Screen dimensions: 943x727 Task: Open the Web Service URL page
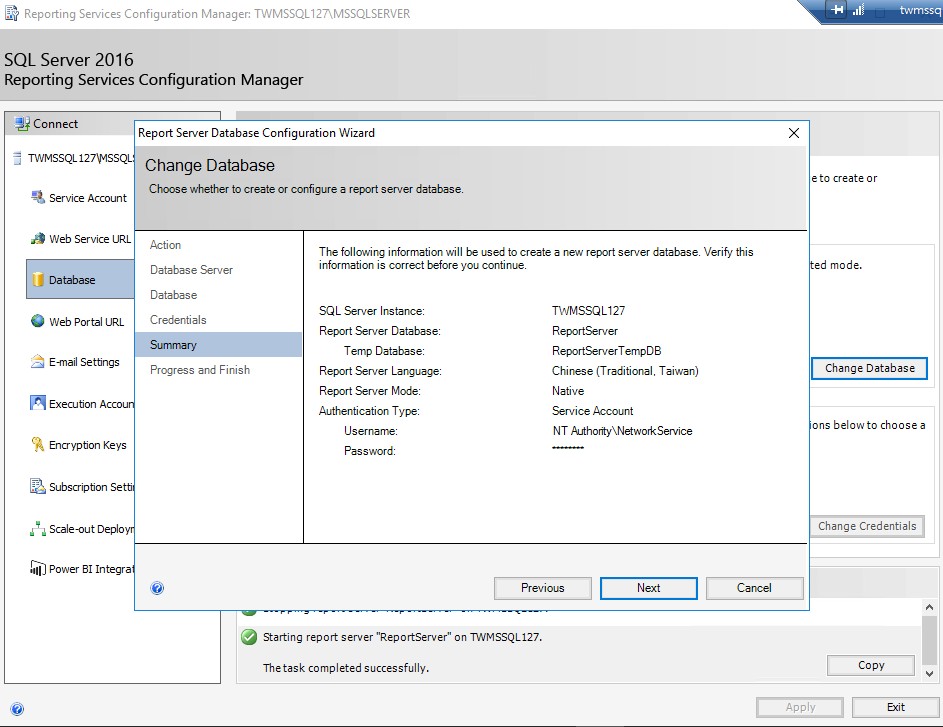pos(90,239)
